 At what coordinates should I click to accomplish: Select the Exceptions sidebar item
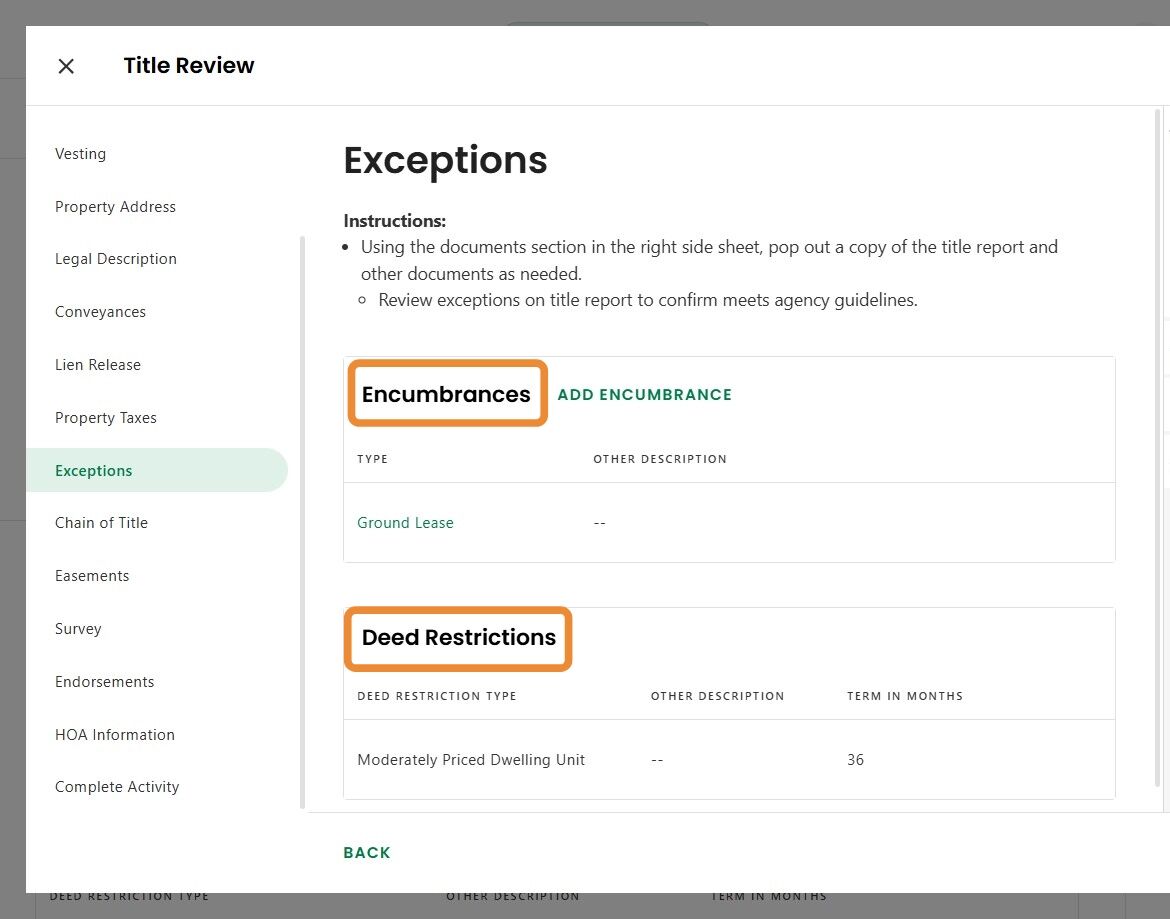[x=94, y=471]
